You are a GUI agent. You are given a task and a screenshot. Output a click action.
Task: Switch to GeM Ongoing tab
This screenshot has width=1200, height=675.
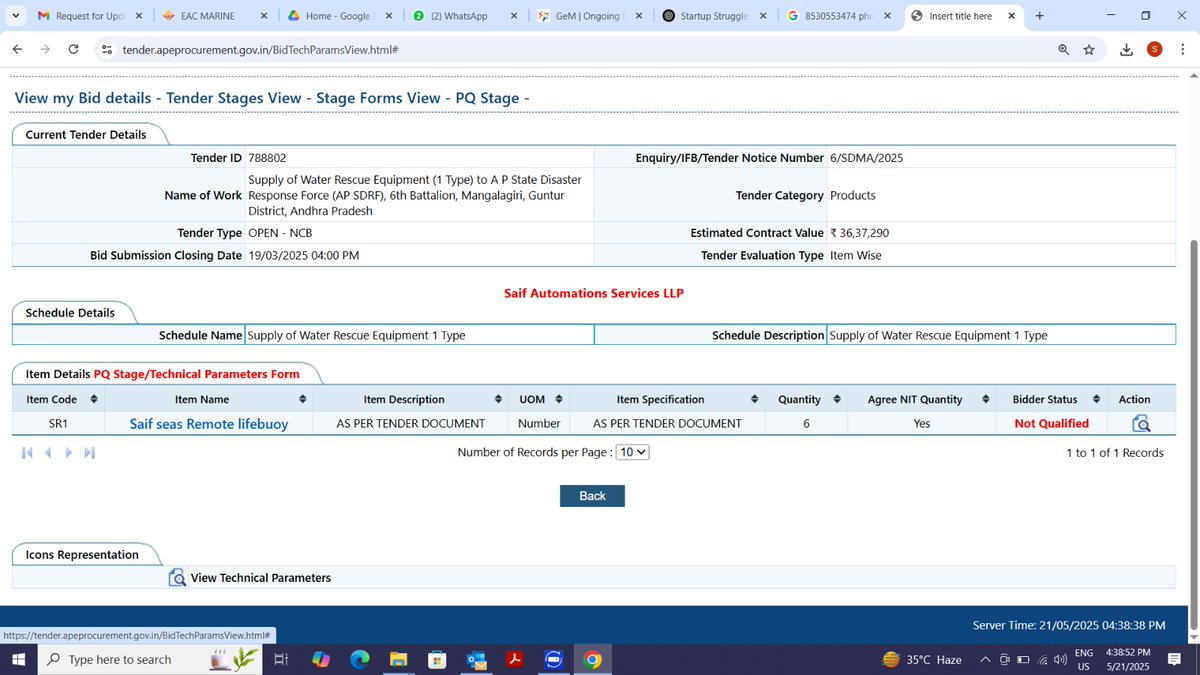coord(588,16)
